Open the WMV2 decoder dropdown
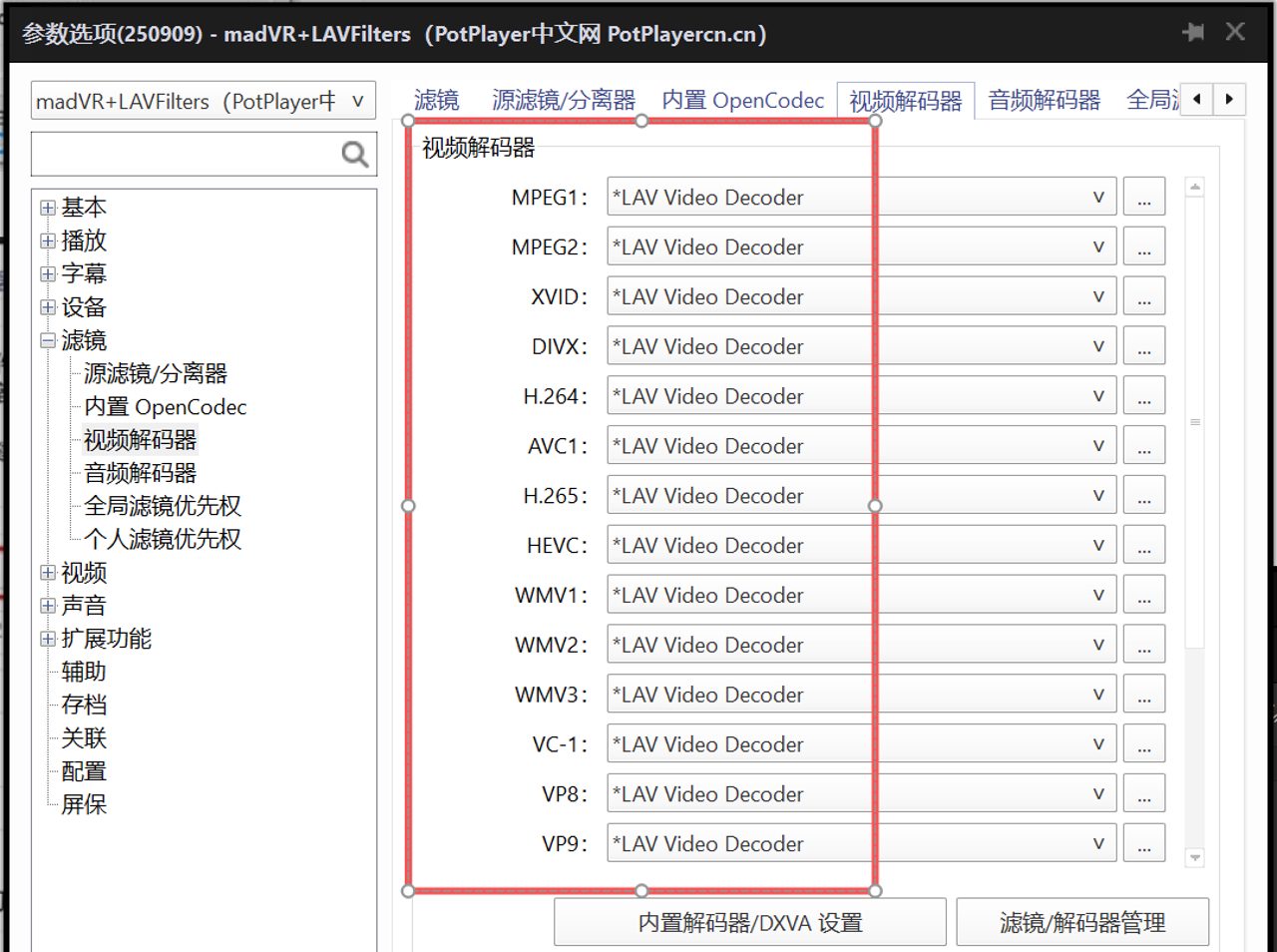 862,645
